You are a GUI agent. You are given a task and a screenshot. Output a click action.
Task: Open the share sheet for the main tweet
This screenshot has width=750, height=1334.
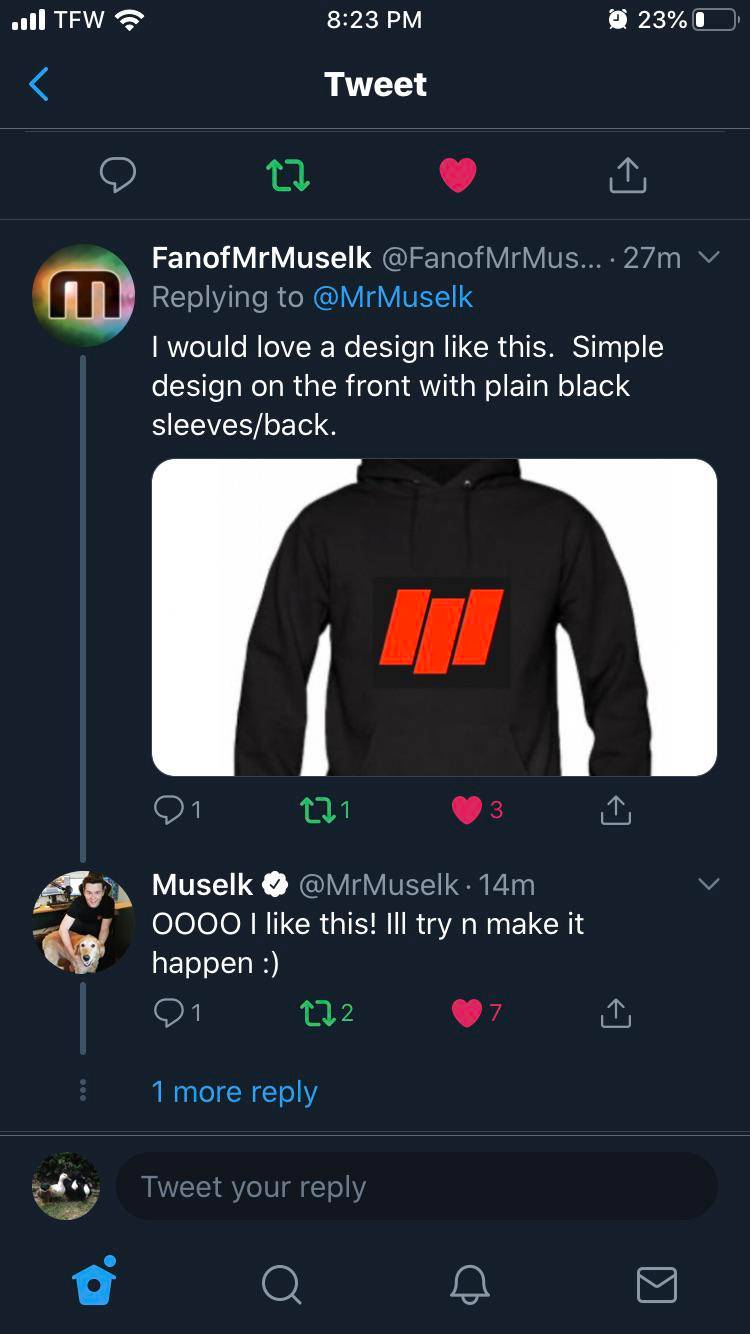pos(627,172)
